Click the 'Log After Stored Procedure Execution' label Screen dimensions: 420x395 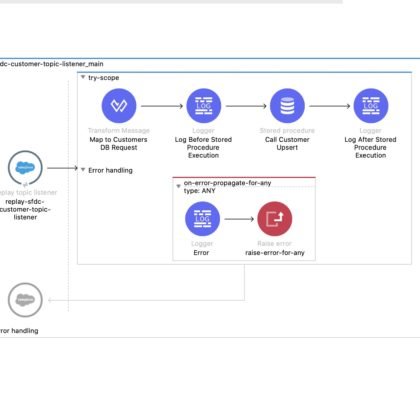370,147
